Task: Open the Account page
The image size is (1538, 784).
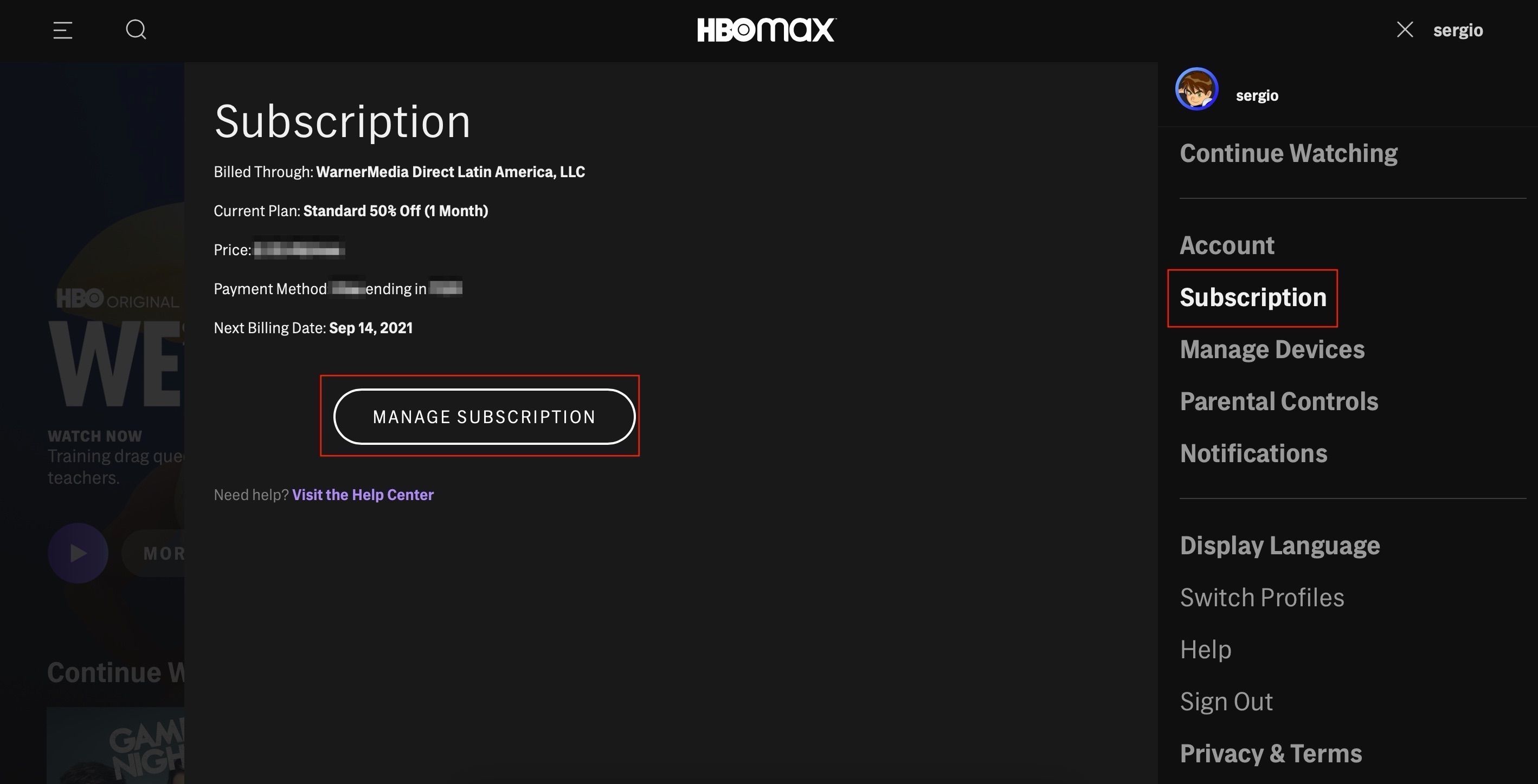Action: coord(1227,244)
